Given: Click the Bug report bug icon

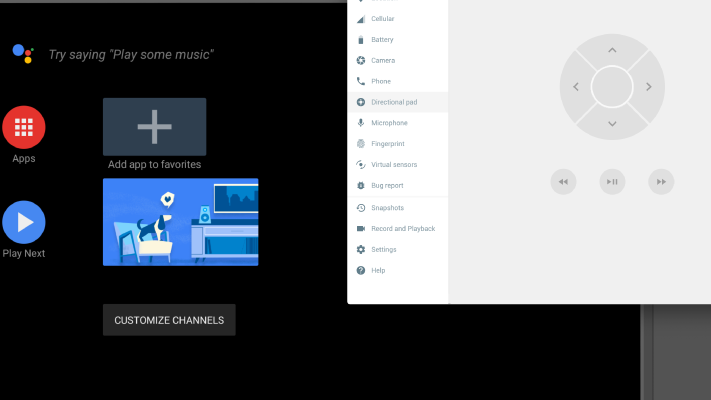Looking at the screenshot, I should coord(360,185).
